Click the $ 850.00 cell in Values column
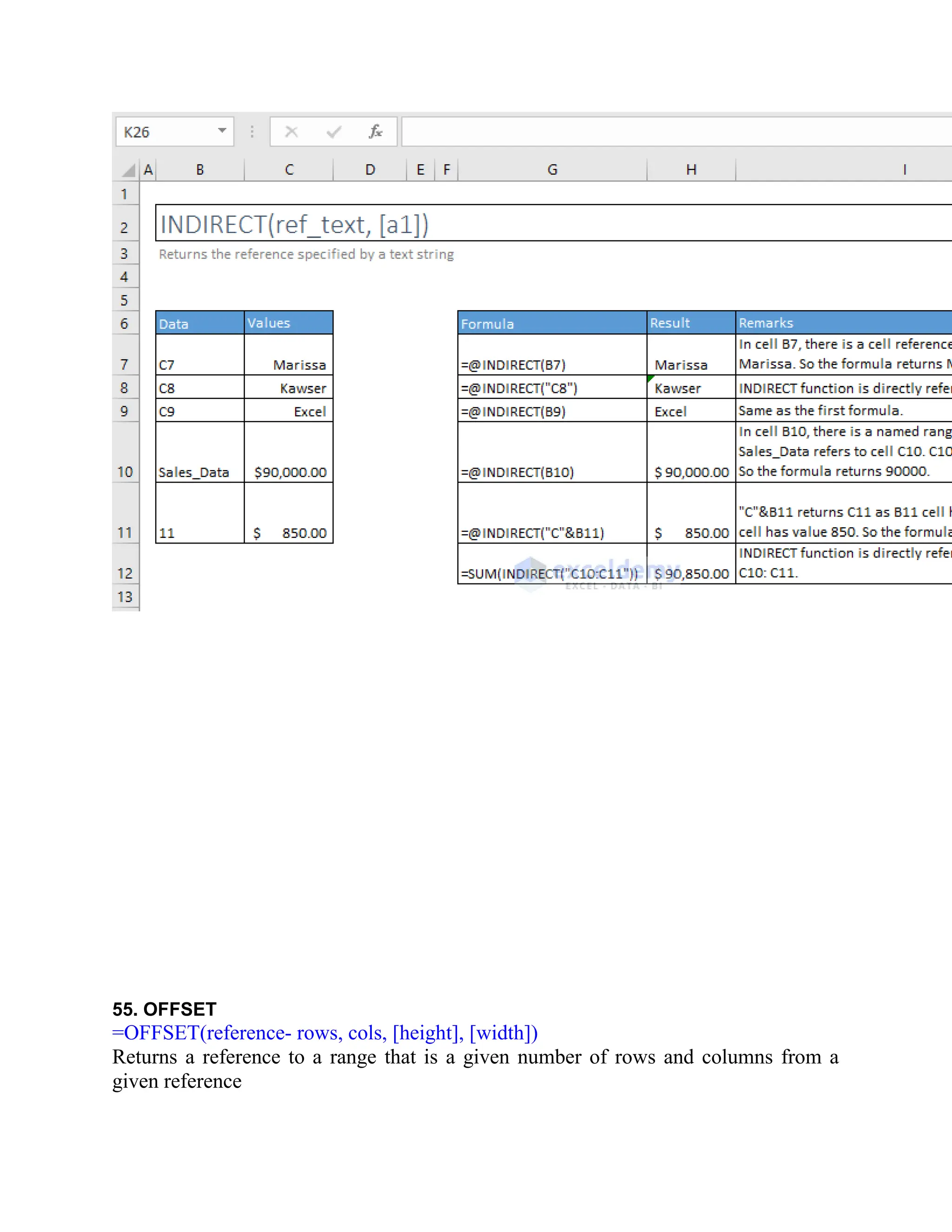The height and width of the screenshot is (1232, 952). [x=289, y=513]
